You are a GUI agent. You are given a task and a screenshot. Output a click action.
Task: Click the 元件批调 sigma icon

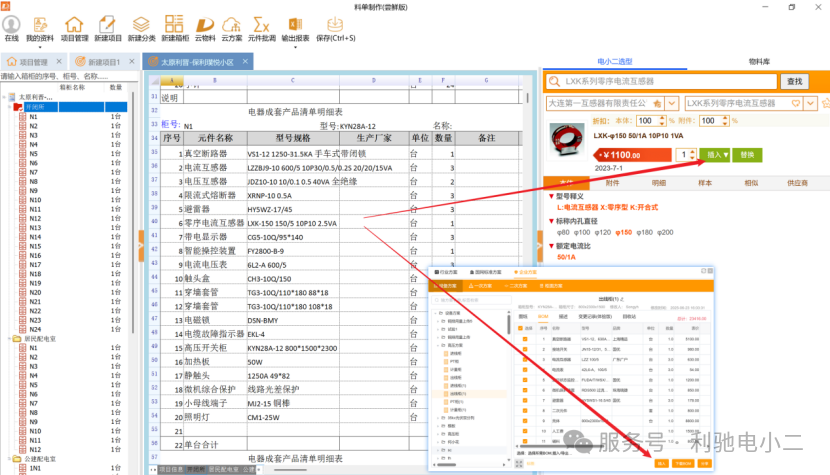click(261, 29)
